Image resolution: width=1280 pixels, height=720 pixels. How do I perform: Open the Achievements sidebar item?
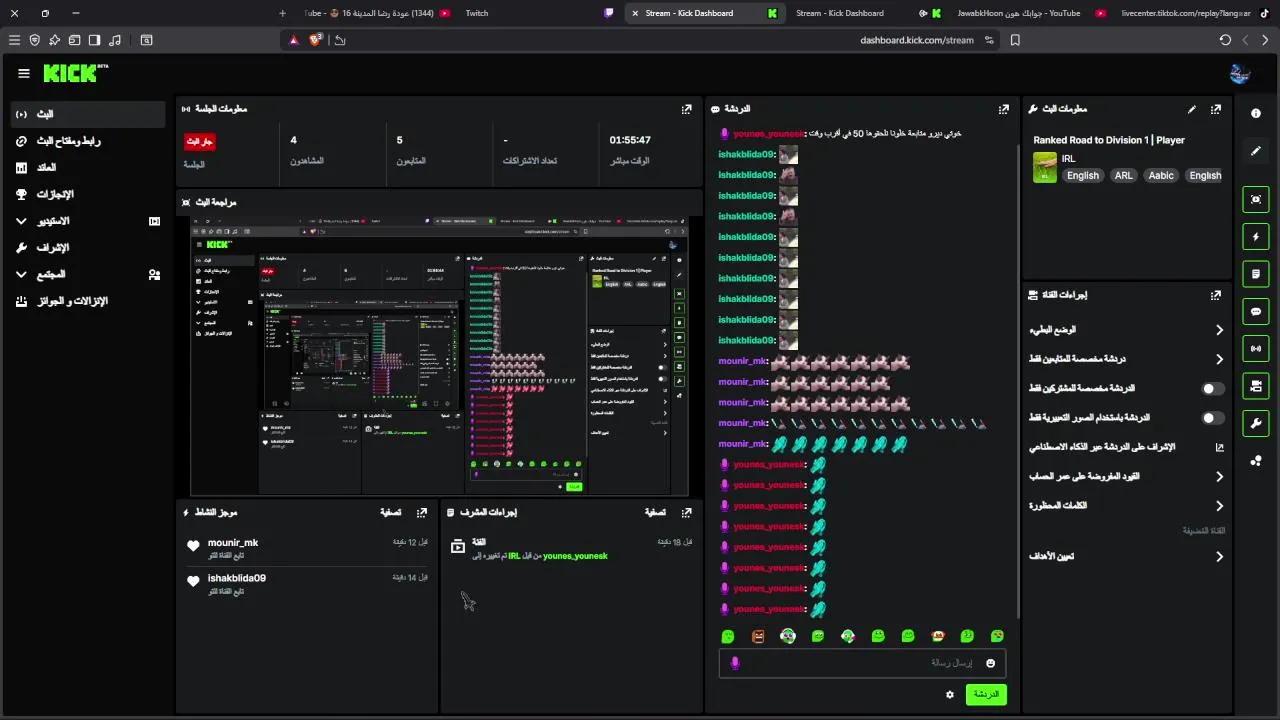coord(88,194)
